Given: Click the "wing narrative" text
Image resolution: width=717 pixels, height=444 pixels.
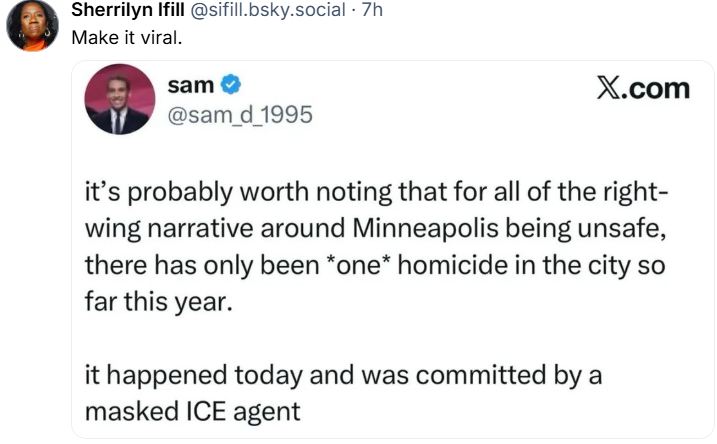Looking at the screenshot, I should click(153, 232).
